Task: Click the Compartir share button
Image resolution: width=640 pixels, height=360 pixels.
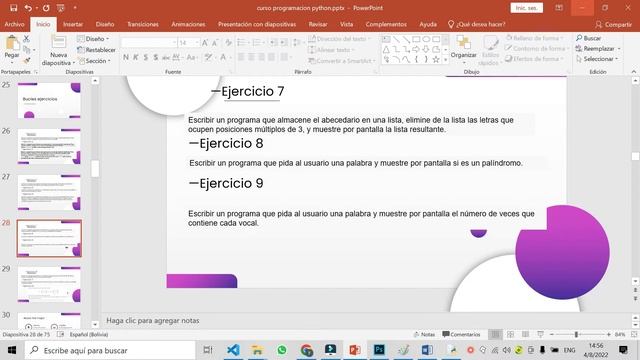Action: 613,24
